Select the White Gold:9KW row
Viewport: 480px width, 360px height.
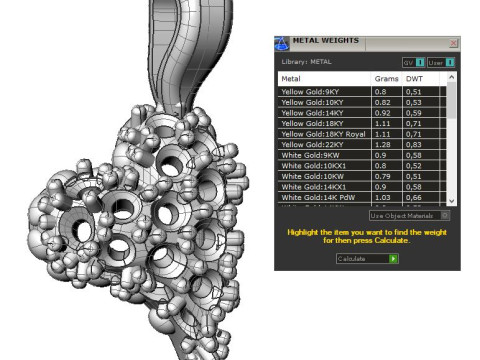(x=362, y=155)
